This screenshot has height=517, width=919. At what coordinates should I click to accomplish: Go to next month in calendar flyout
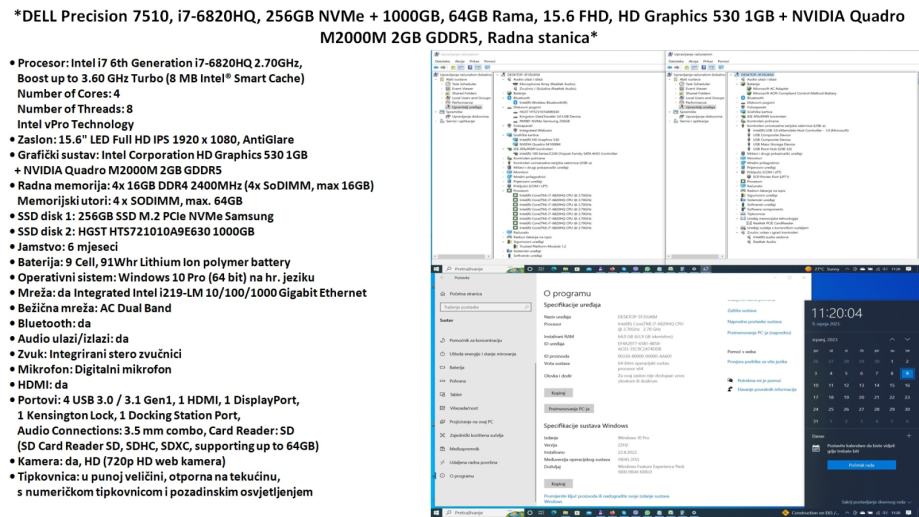tap(907, 339)
